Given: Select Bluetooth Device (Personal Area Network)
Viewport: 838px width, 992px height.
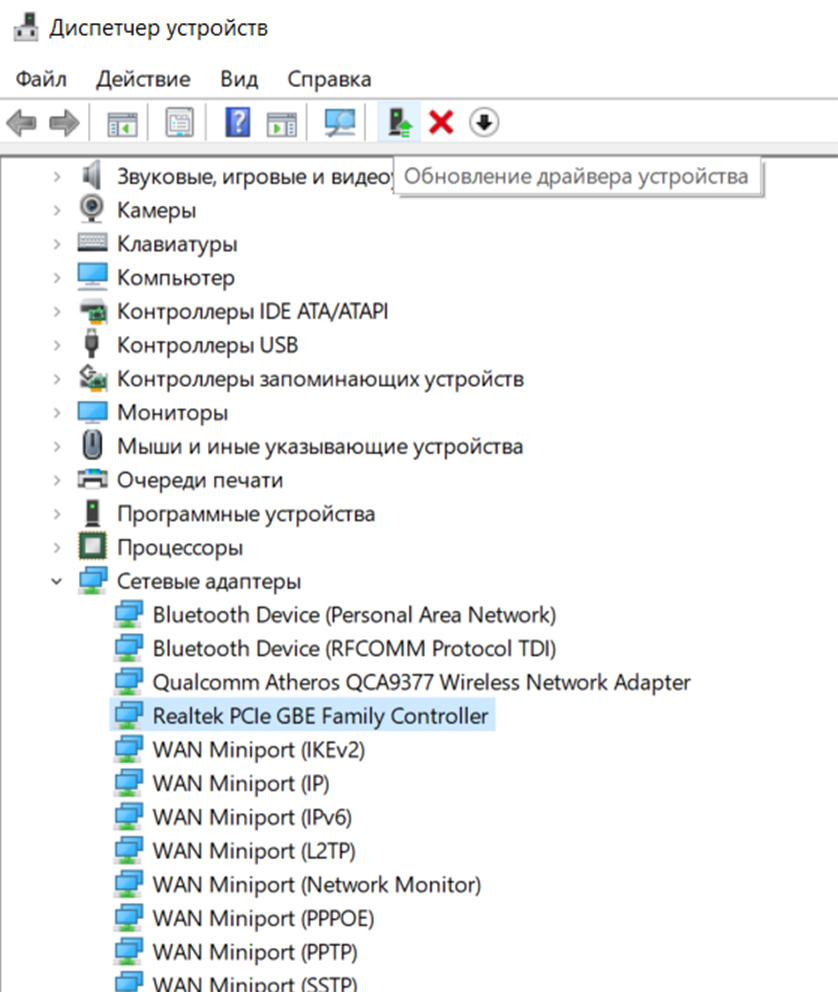Looking at the screenshot, I should pos(354,614).
